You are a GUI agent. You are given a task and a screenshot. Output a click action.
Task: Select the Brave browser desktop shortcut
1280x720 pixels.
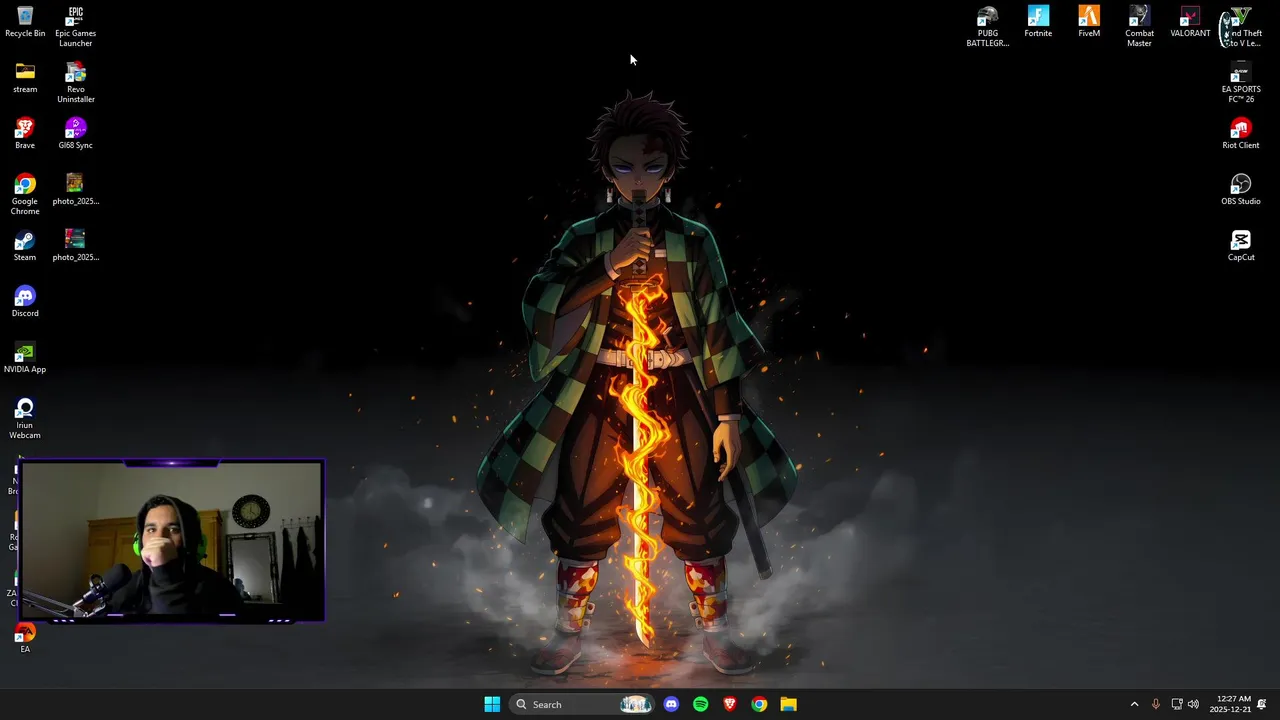click(x=25, y=134)
